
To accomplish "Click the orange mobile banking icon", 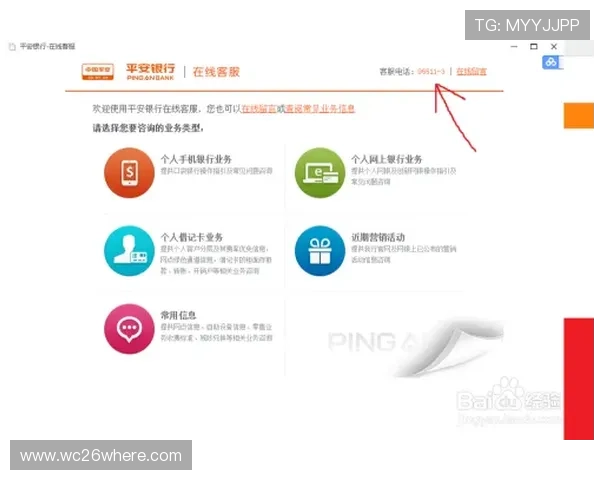I will click(129, 174).
